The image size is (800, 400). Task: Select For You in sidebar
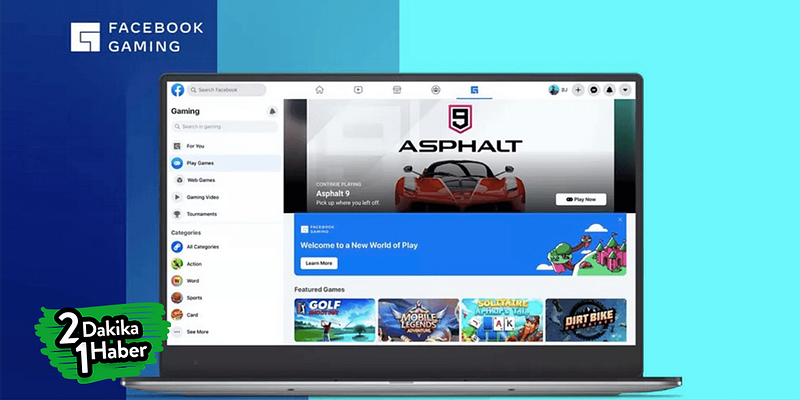click(x=225, y=146)
